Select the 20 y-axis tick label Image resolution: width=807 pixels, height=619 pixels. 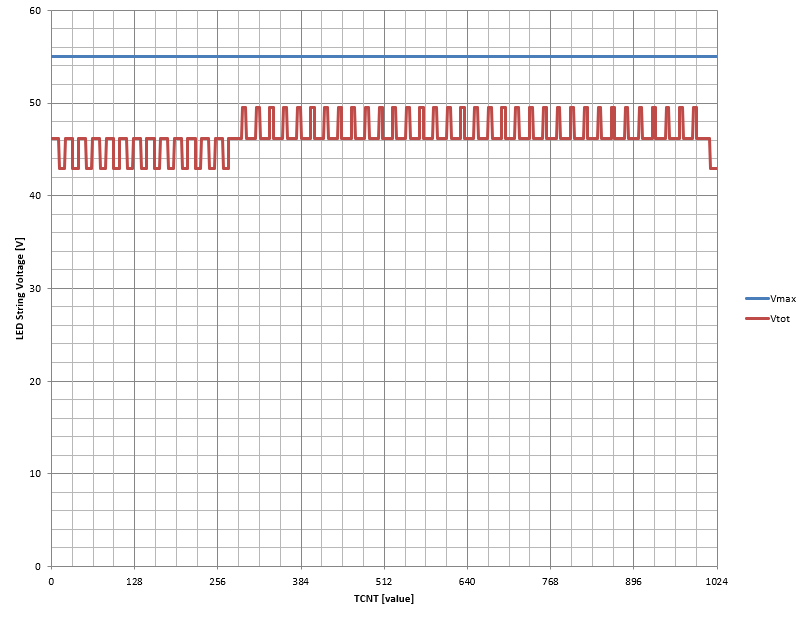[34, 381]
